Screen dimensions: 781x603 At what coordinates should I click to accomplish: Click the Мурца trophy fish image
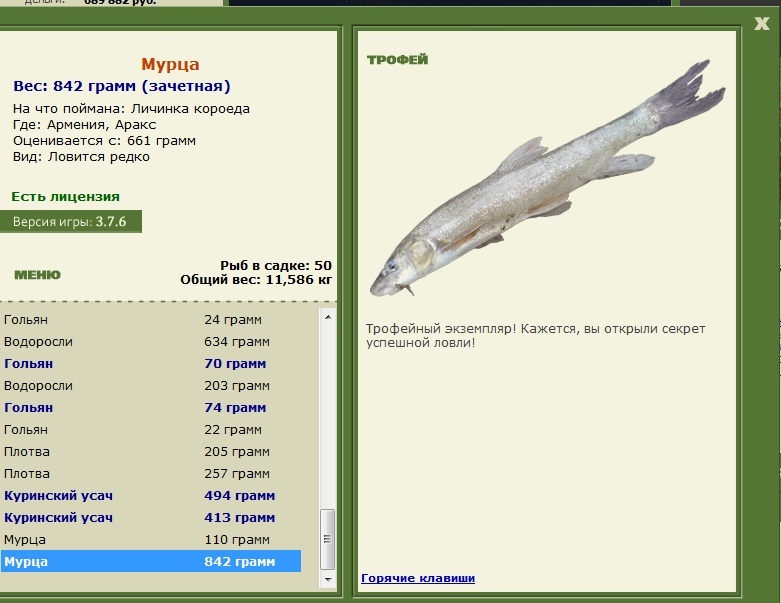547,178
